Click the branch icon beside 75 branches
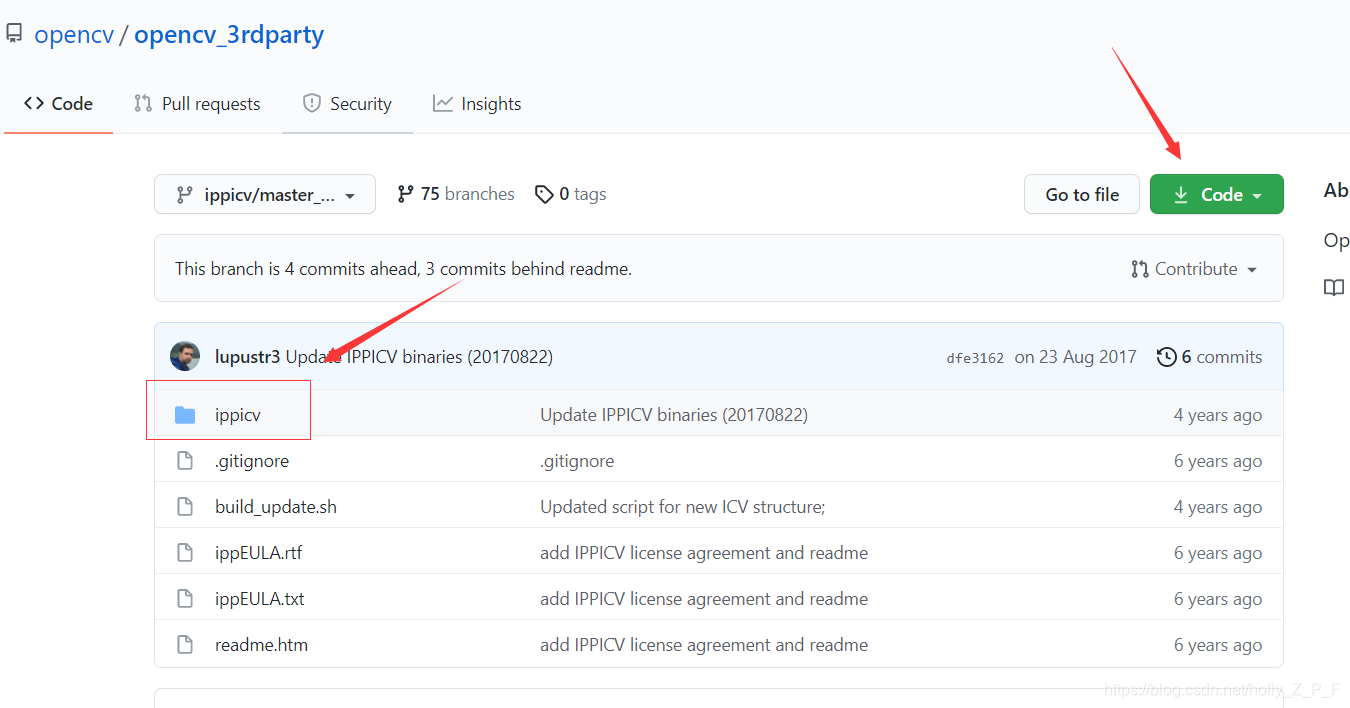 point(405,194)
